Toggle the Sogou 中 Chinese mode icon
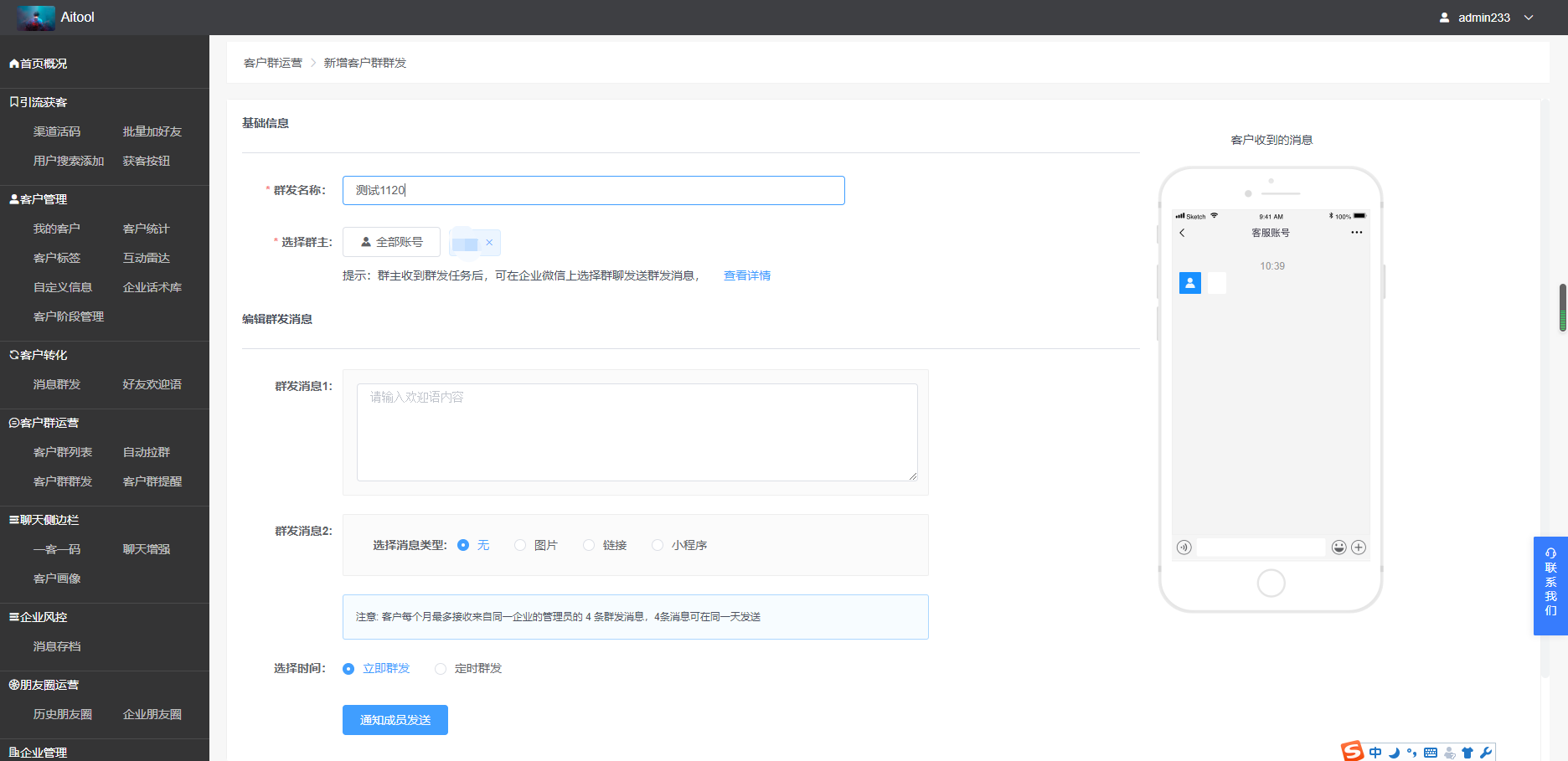Image resolution: width=1568 pixels, height=761 pixels. (1375, 753)
